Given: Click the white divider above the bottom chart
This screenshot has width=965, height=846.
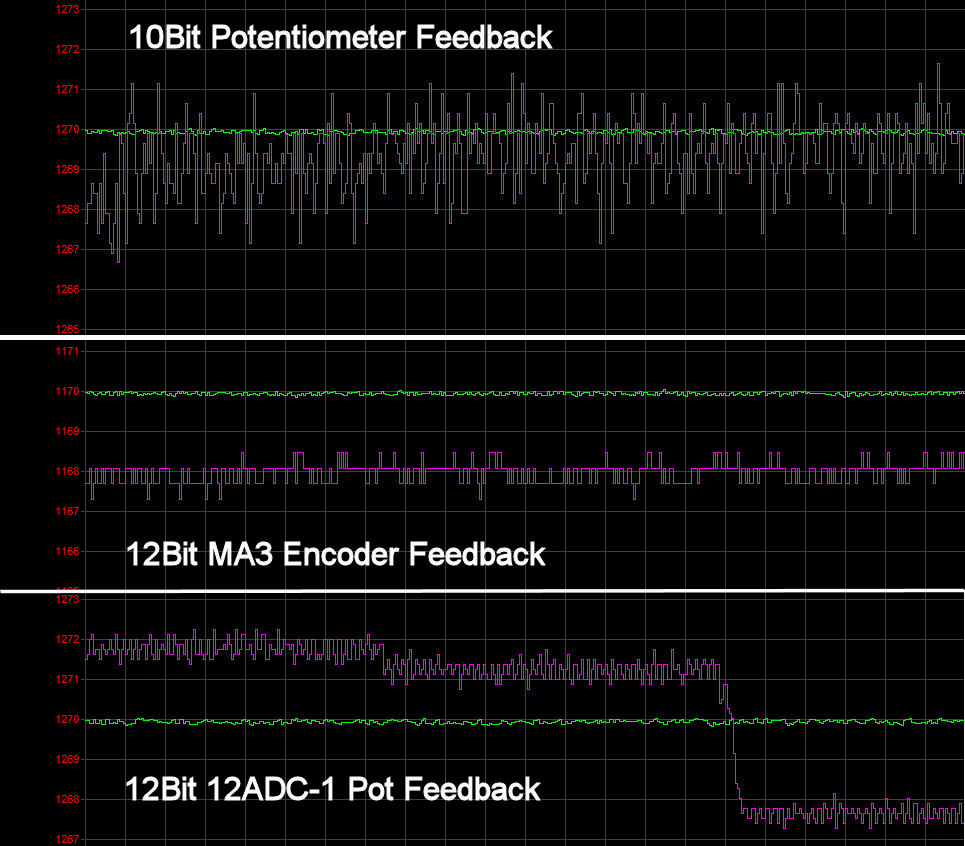Looking at the screenshot, I should tap(482, 591).
